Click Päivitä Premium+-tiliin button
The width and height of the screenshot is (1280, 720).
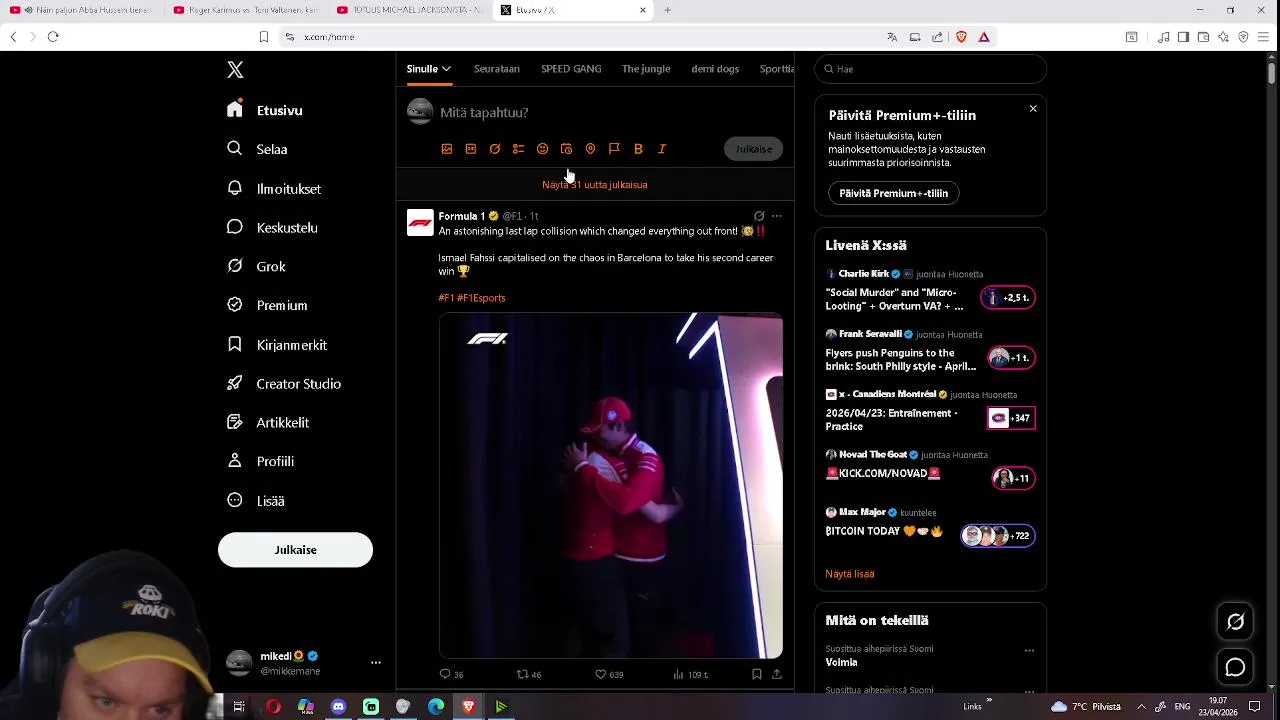coord(894,193)
